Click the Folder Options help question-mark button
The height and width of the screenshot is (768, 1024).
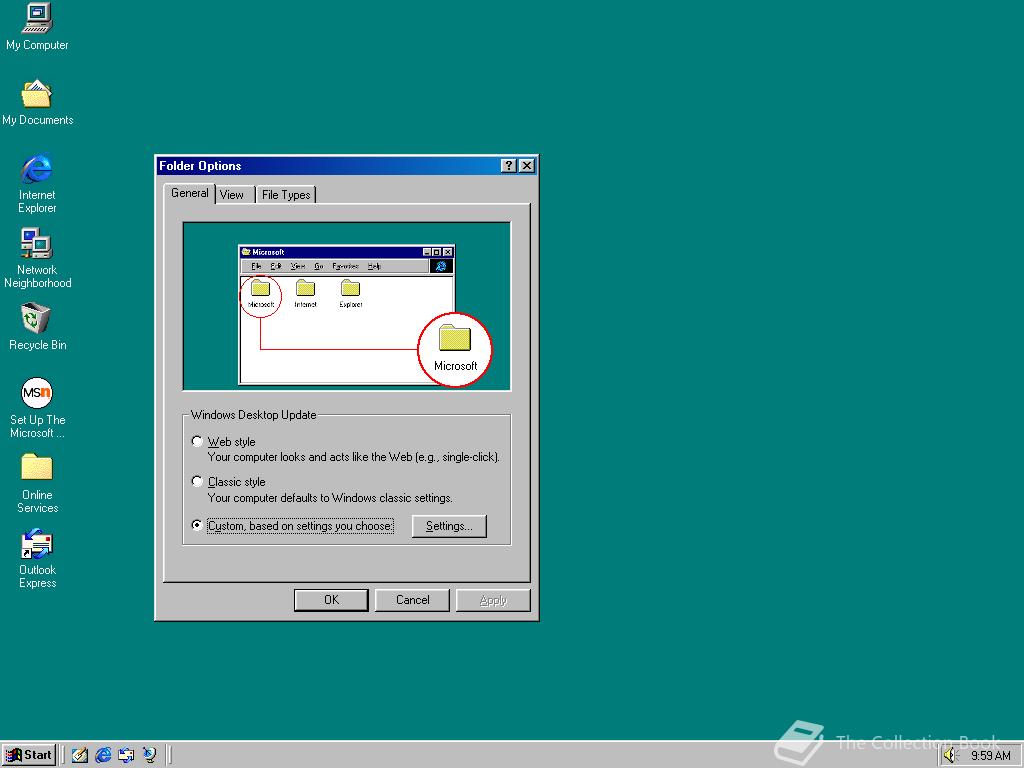509,166
